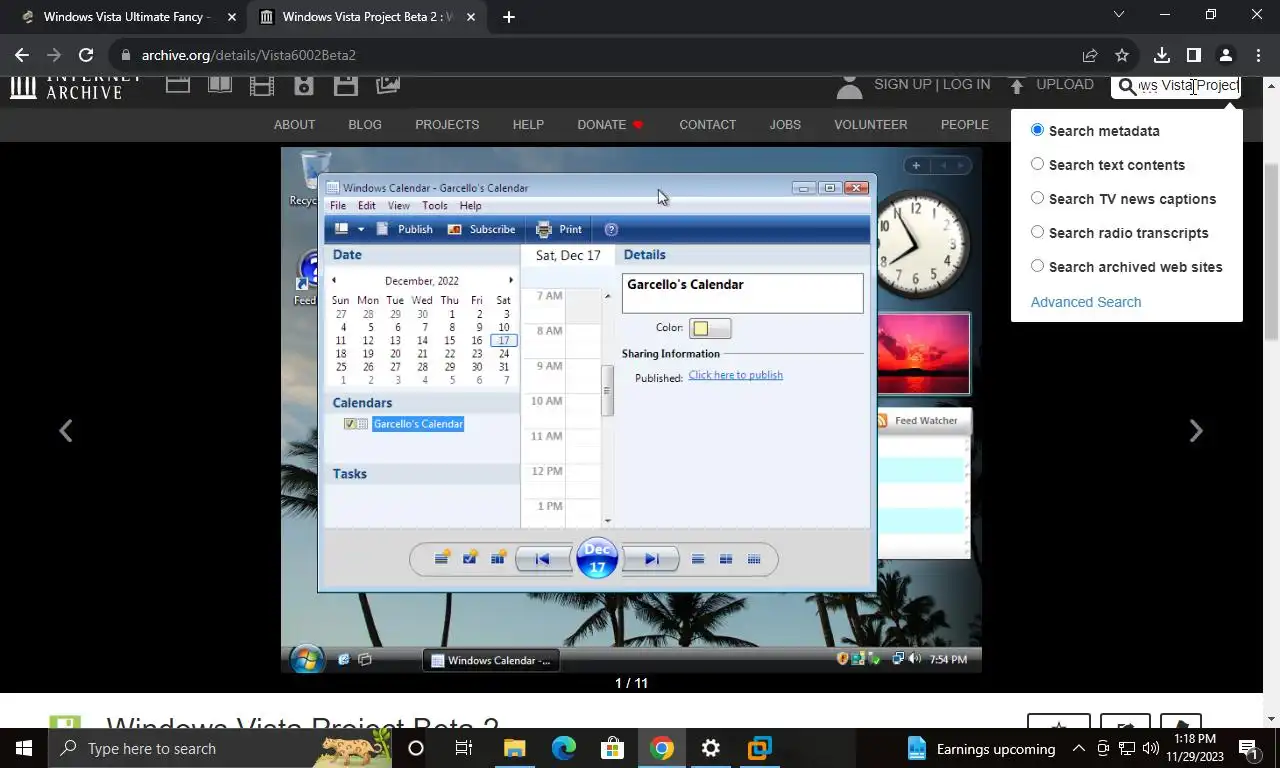Click the Windows Calendar screenshot image
Screen dimensions: 1280x768
tap(631, 410)
